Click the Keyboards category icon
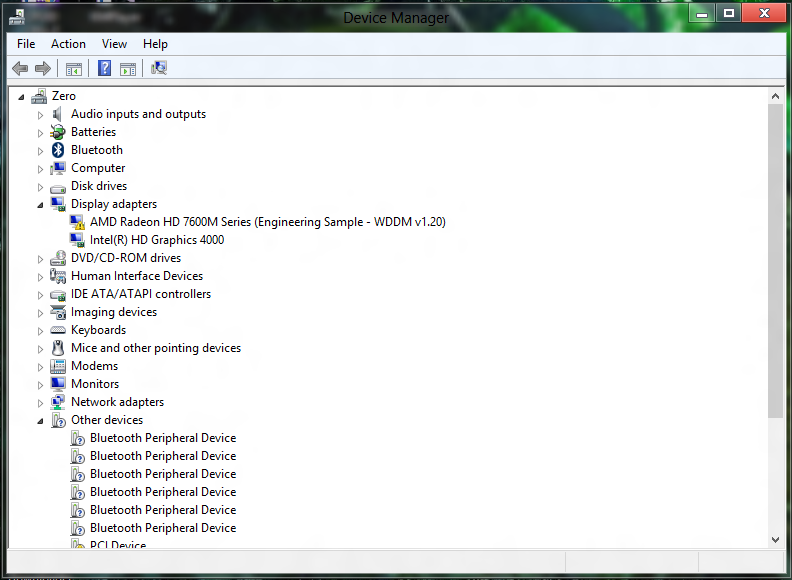Viewport: 792px width, 580px height. tap(58, 330)
